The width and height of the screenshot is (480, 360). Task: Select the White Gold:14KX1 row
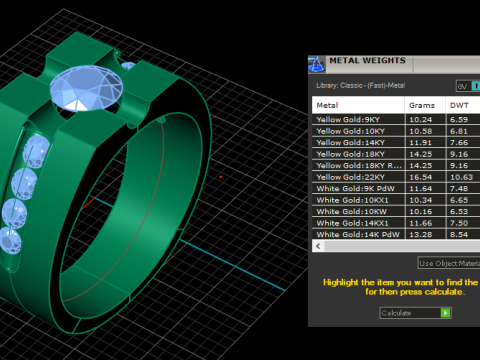point(396,223)
